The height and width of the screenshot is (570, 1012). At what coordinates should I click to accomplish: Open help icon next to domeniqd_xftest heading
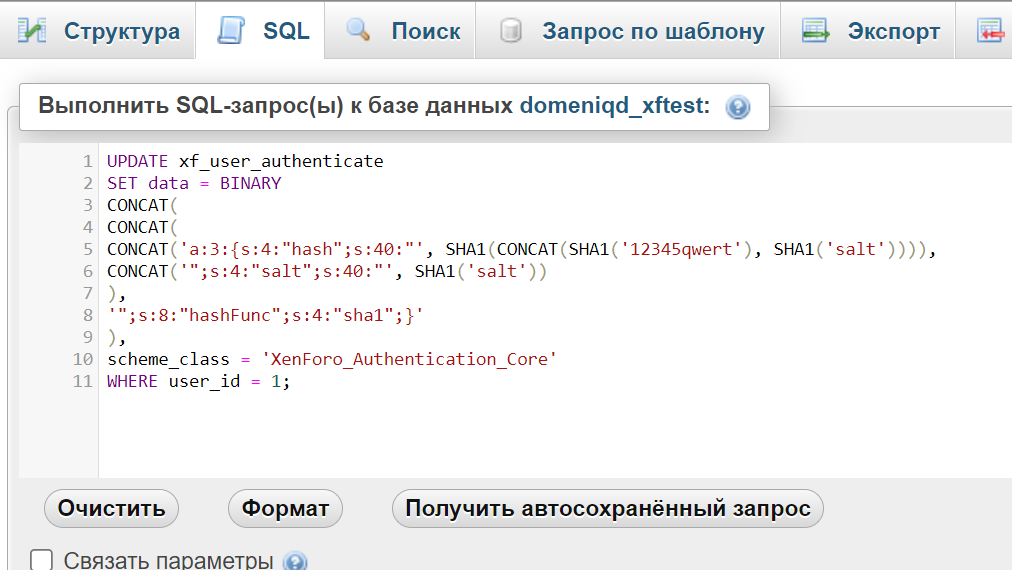tap(738, 107)
